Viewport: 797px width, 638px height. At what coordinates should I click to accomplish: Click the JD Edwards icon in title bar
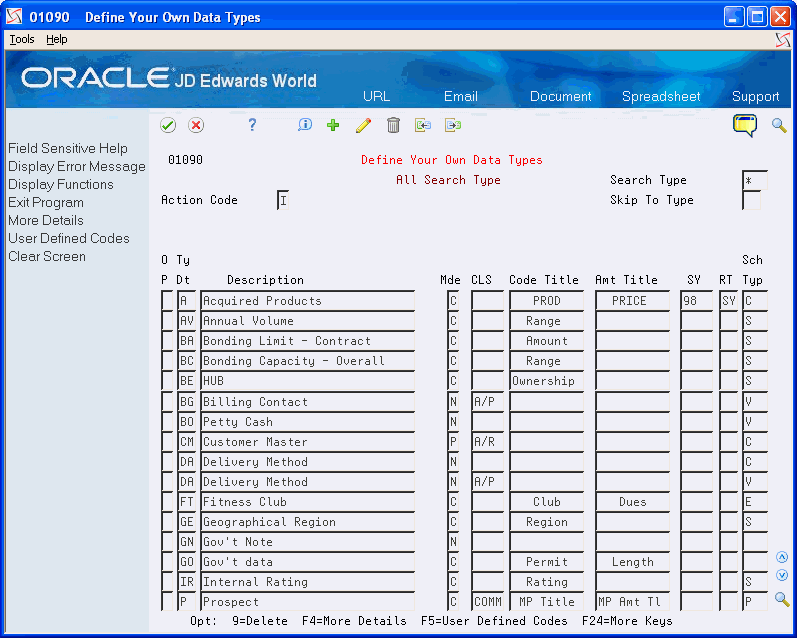(x=14, y=17)
